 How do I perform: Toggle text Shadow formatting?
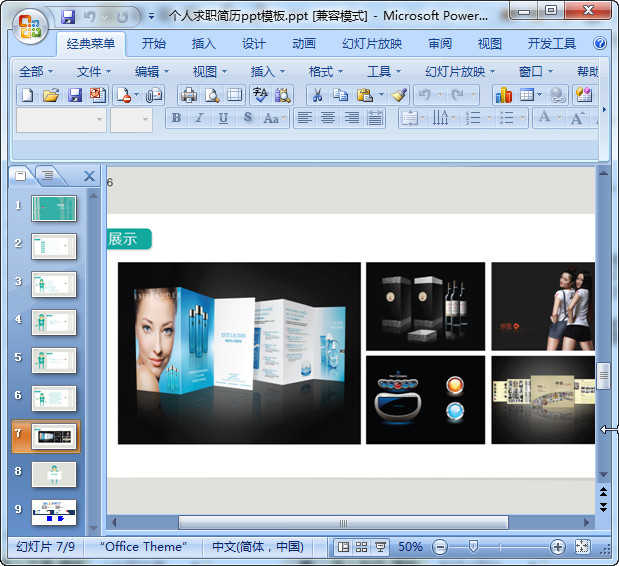[x=248, y=118]
